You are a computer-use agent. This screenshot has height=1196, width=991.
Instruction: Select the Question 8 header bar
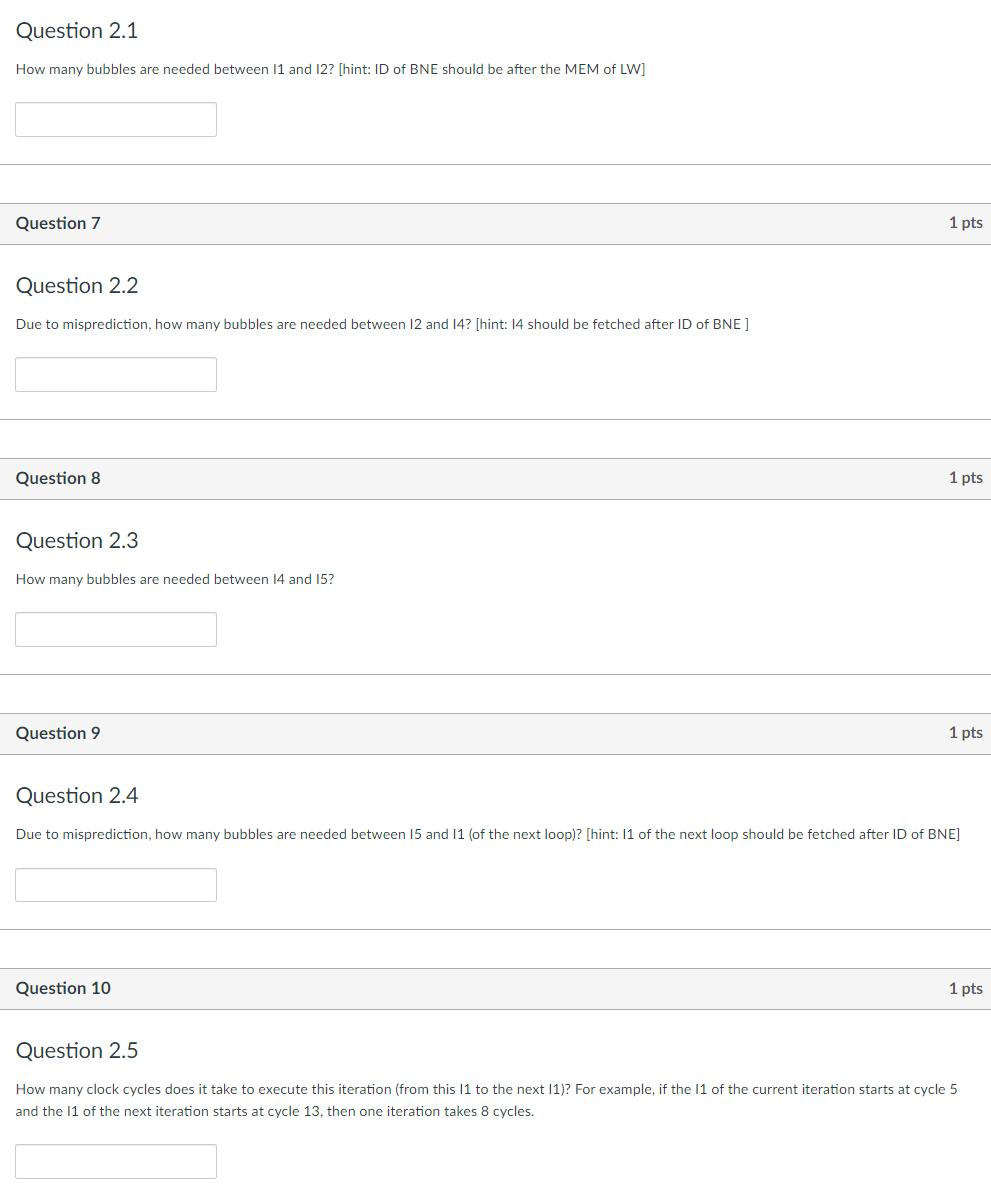[495, 478]
